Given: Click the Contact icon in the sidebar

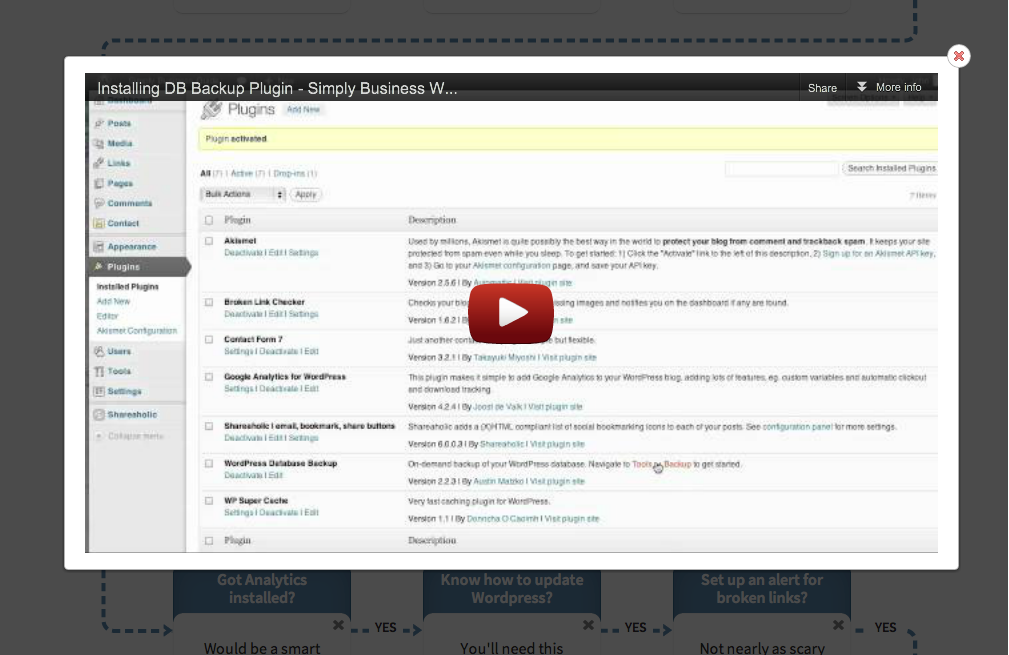Looking at the screenshot, I should 98,223.
